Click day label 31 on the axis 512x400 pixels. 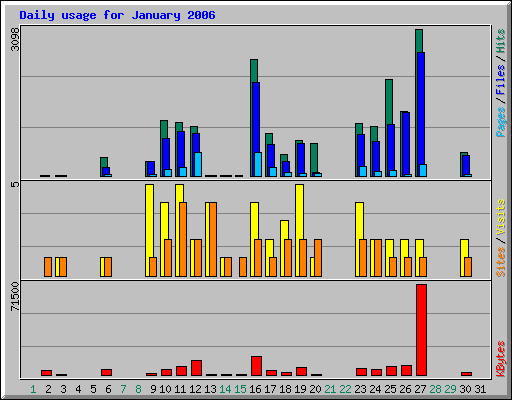pos(480,389)
